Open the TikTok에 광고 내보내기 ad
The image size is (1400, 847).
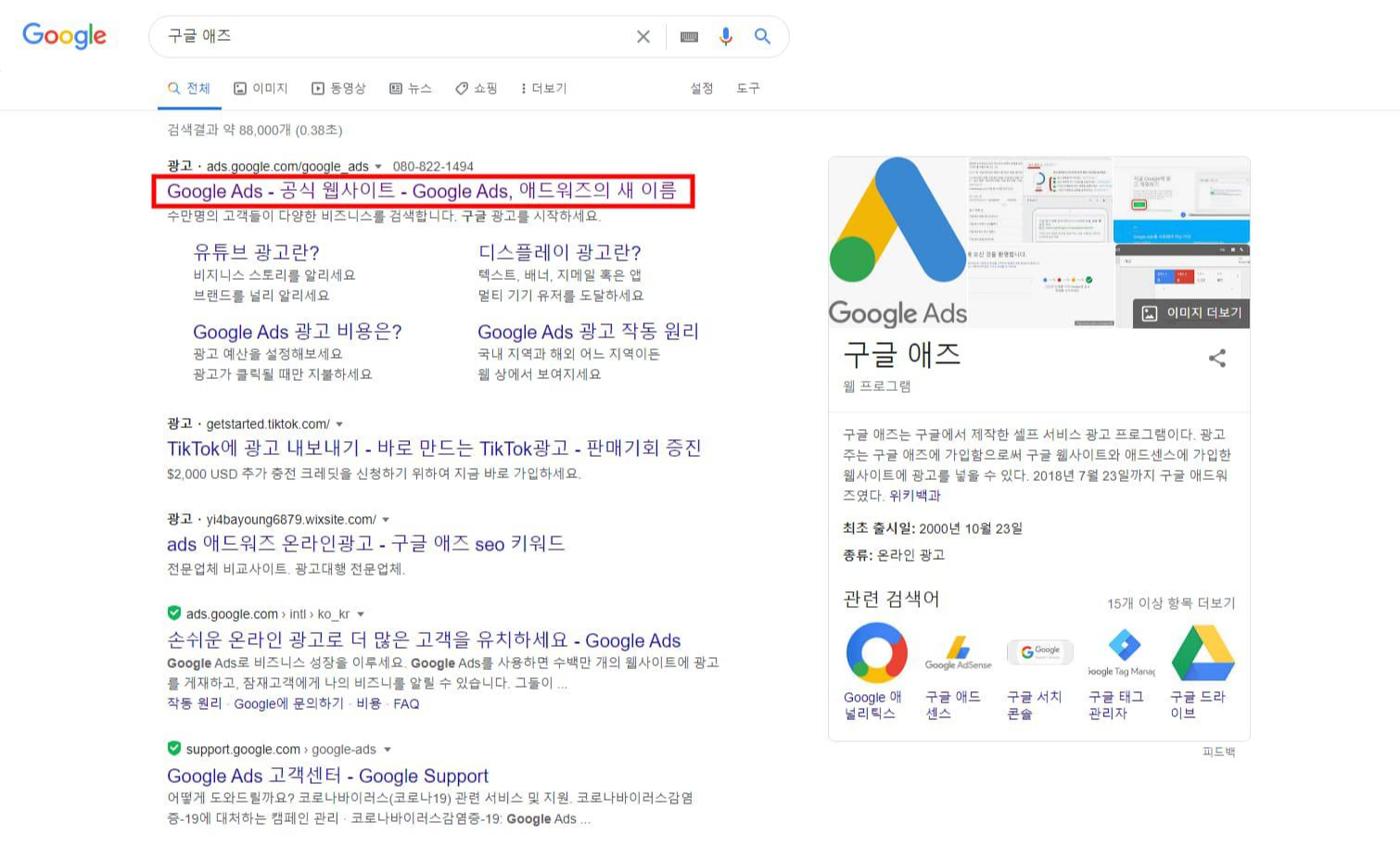(434, 449)
